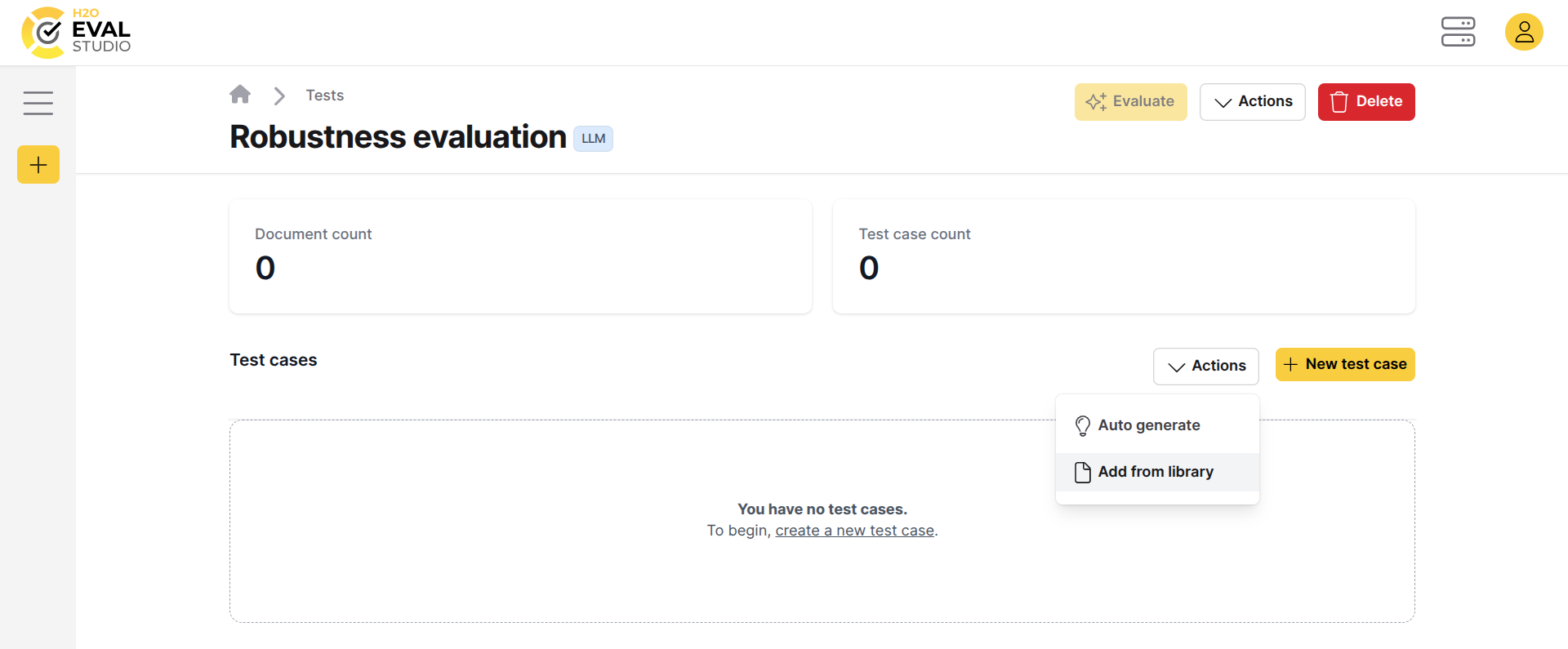Click the plus icon on New test case

pos(1290,364)
